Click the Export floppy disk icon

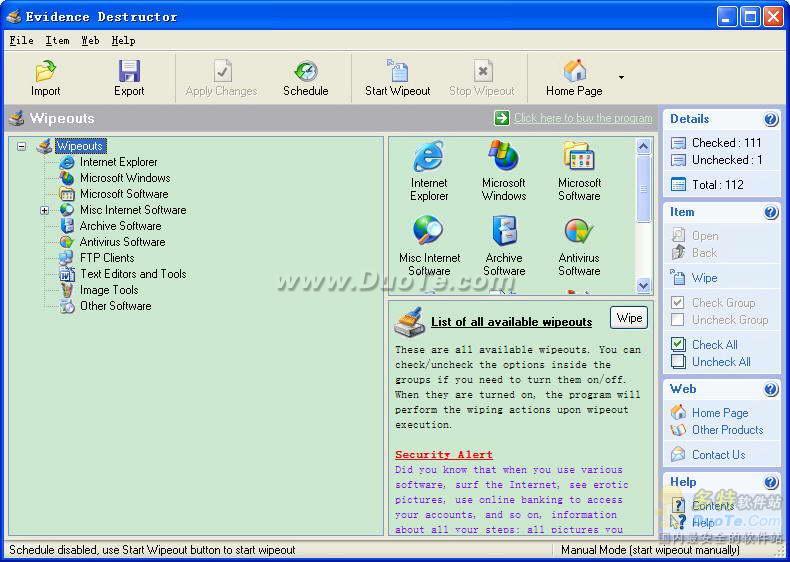click(x=129, y=71)
